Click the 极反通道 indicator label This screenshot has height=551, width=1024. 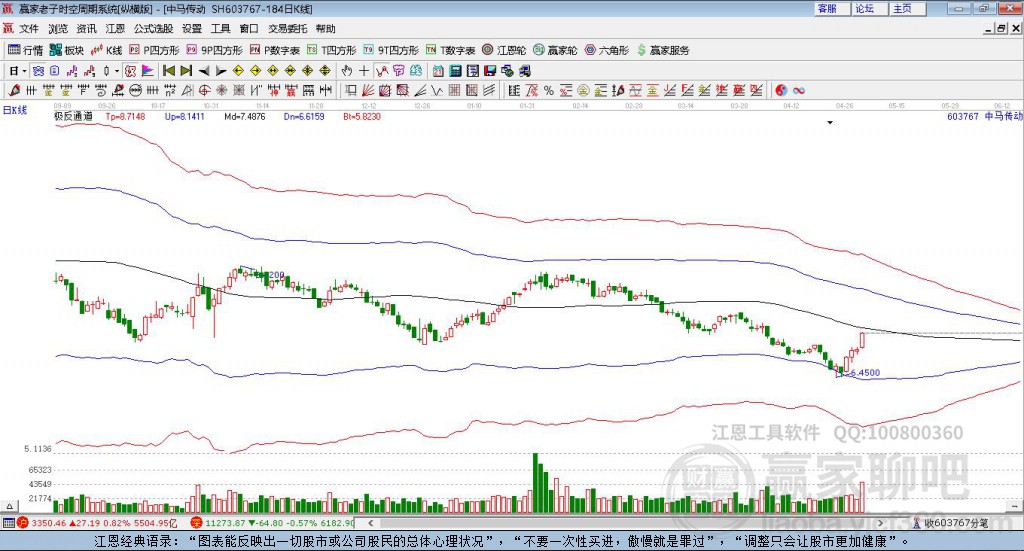(73, 116)
